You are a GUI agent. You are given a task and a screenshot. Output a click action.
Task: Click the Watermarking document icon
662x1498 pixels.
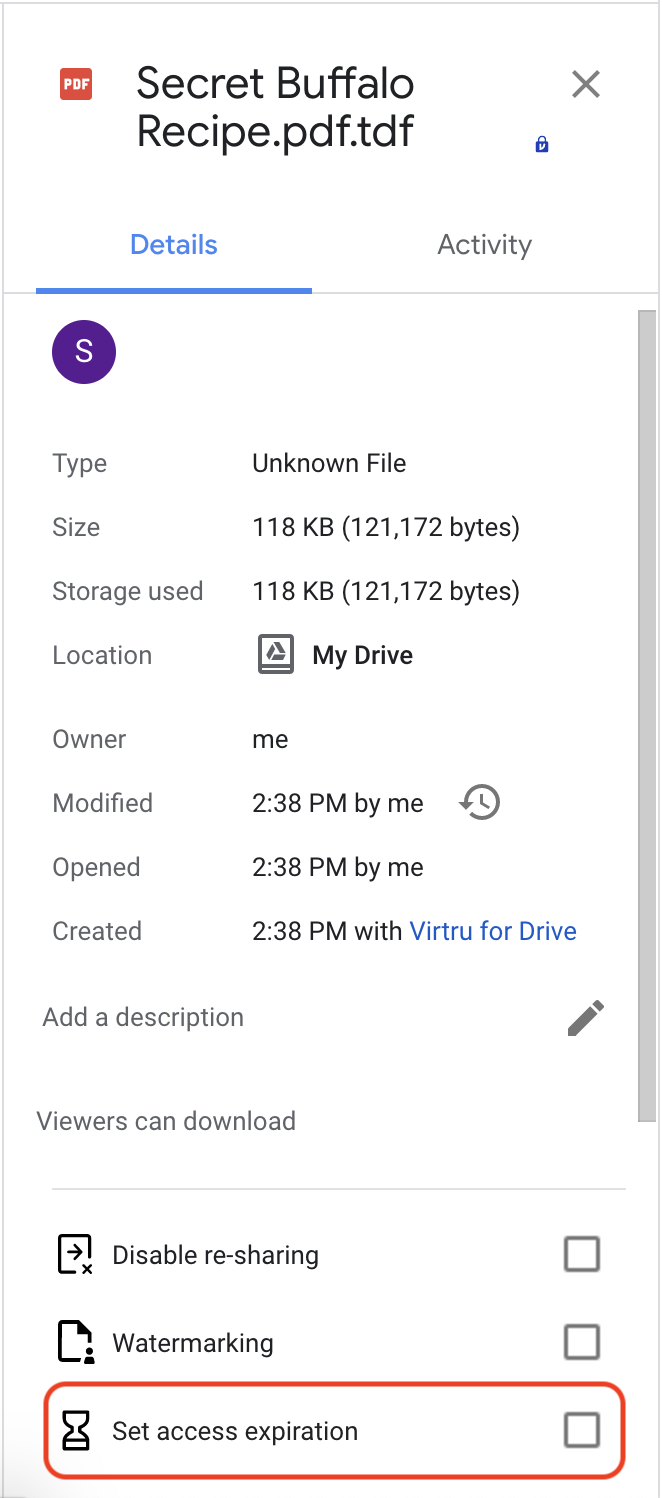75,1343
